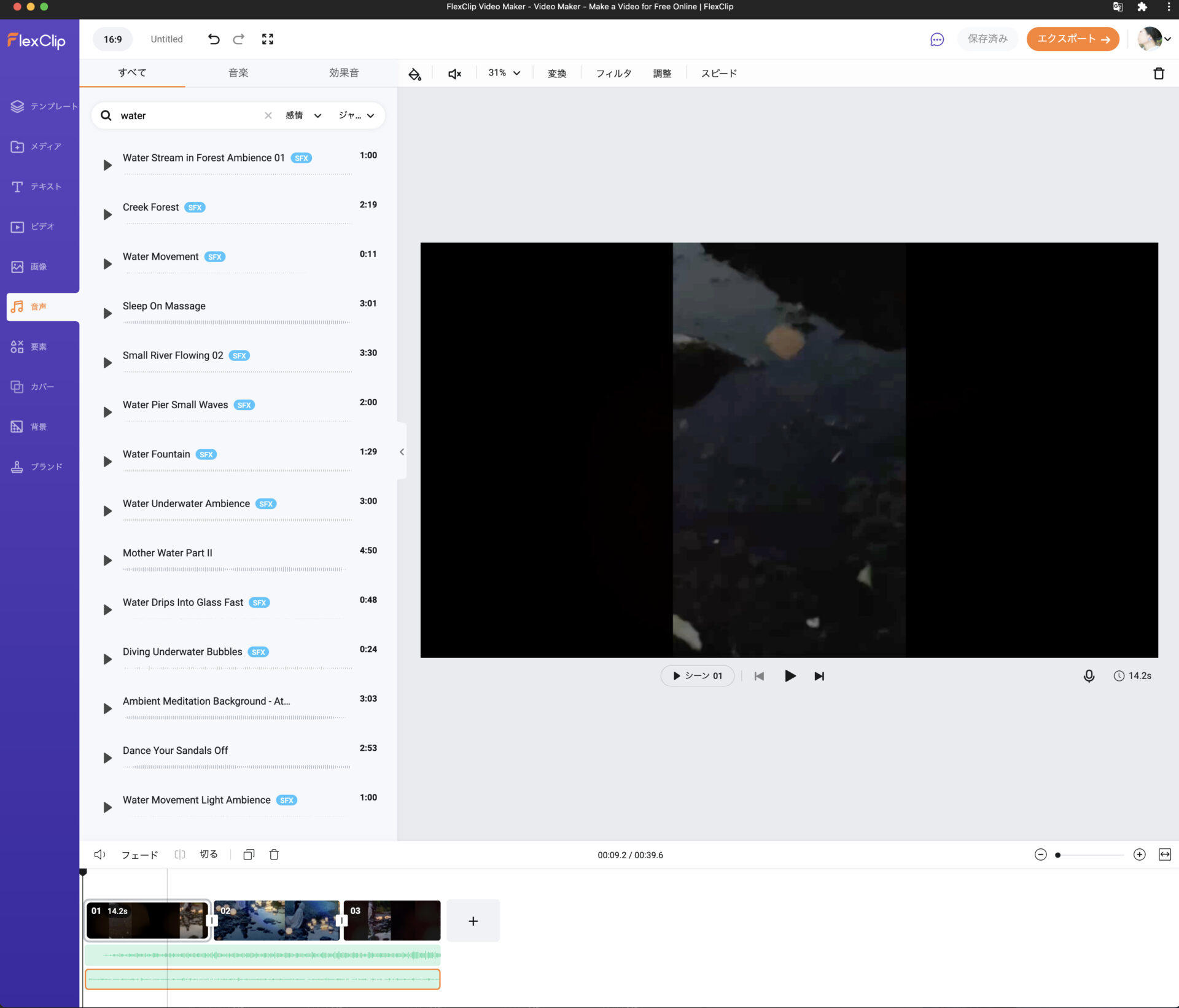The width and height of the screenshot is (1179, 1008).
Task: Open the 要素 (Elements) panel
Action: point(39,346)
